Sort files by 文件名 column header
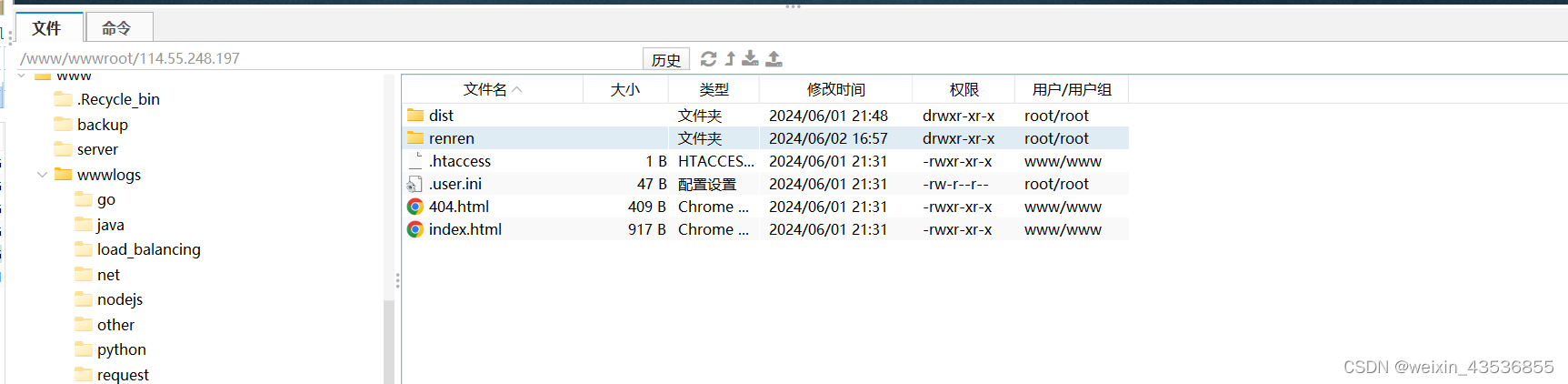The width and height of the screenshot is (1568, 384). tap(493, 89)
